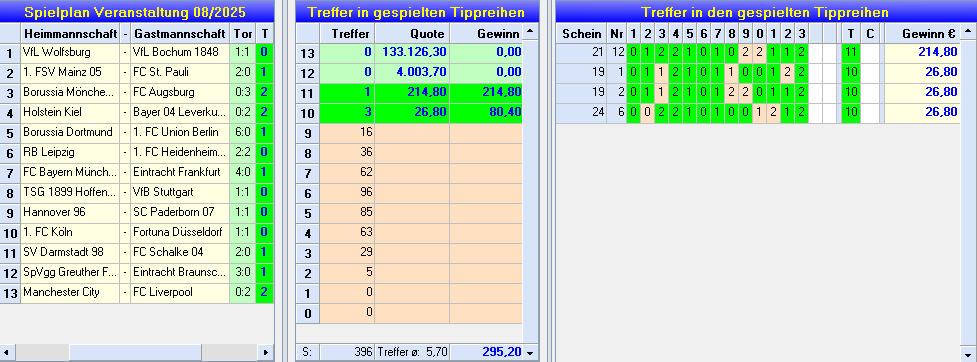Click the Gastmannschaft column header

tap(180, 33)
